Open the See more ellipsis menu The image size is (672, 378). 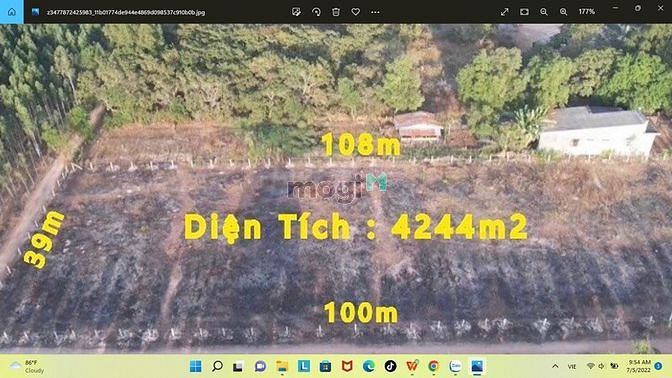[375, 12]
